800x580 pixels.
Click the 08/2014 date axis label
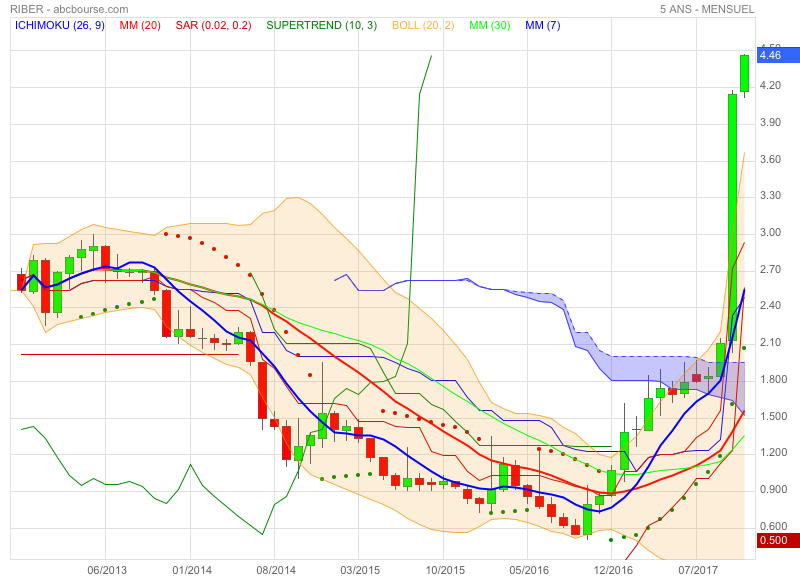(x=276, y=570)
